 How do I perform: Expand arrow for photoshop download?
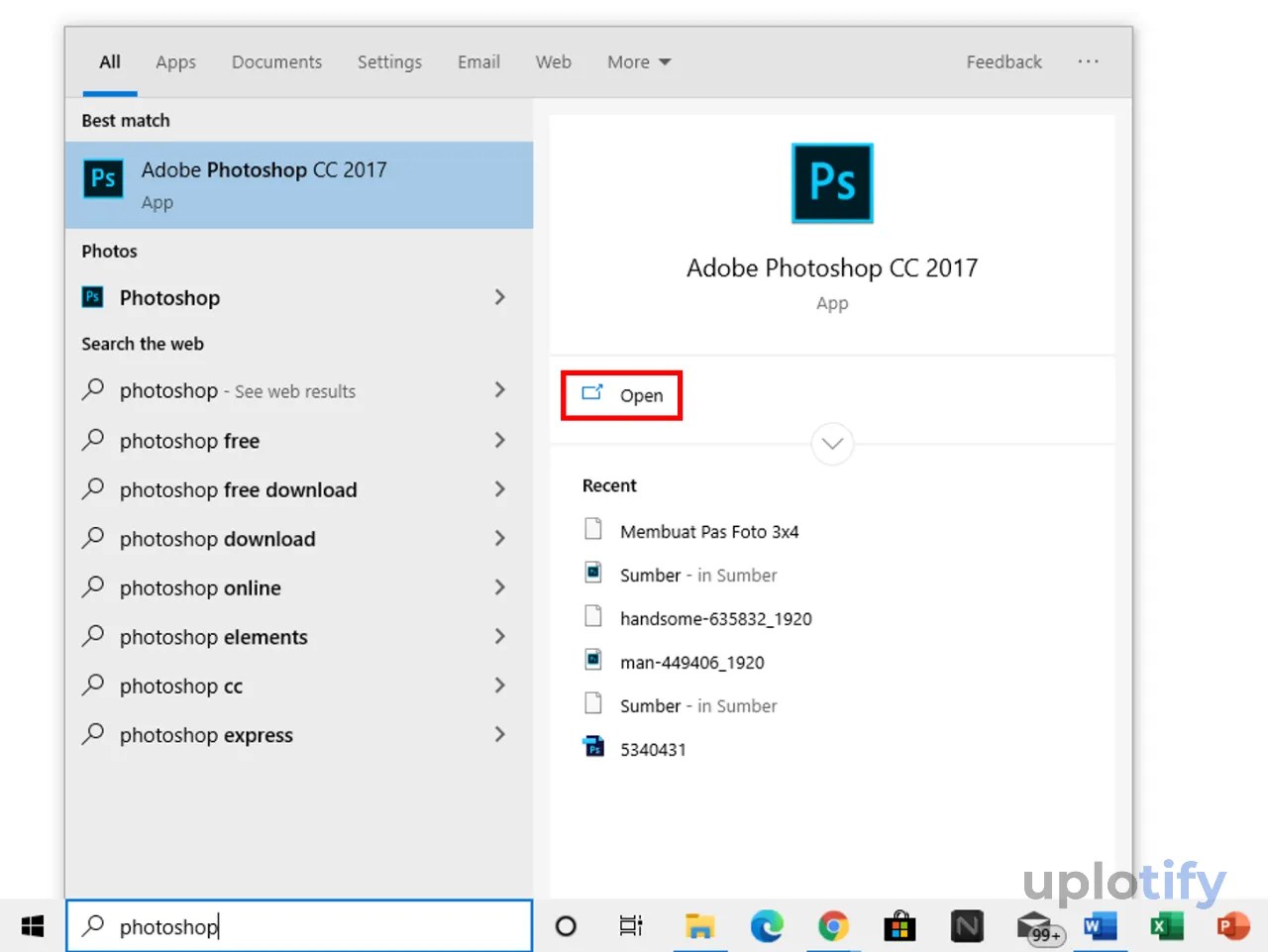point(499,538)
